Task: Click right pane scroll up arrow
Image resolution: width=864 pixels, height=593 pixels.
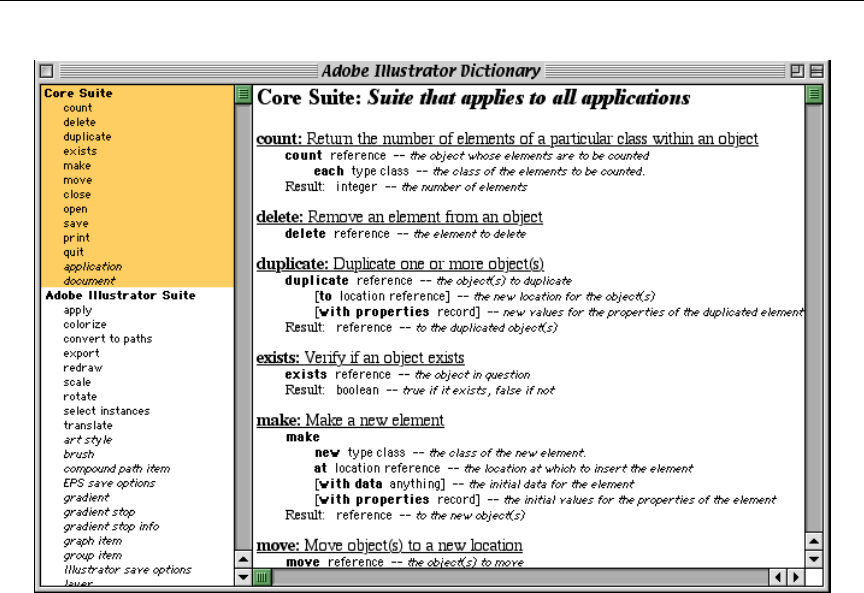Action: 814,541
